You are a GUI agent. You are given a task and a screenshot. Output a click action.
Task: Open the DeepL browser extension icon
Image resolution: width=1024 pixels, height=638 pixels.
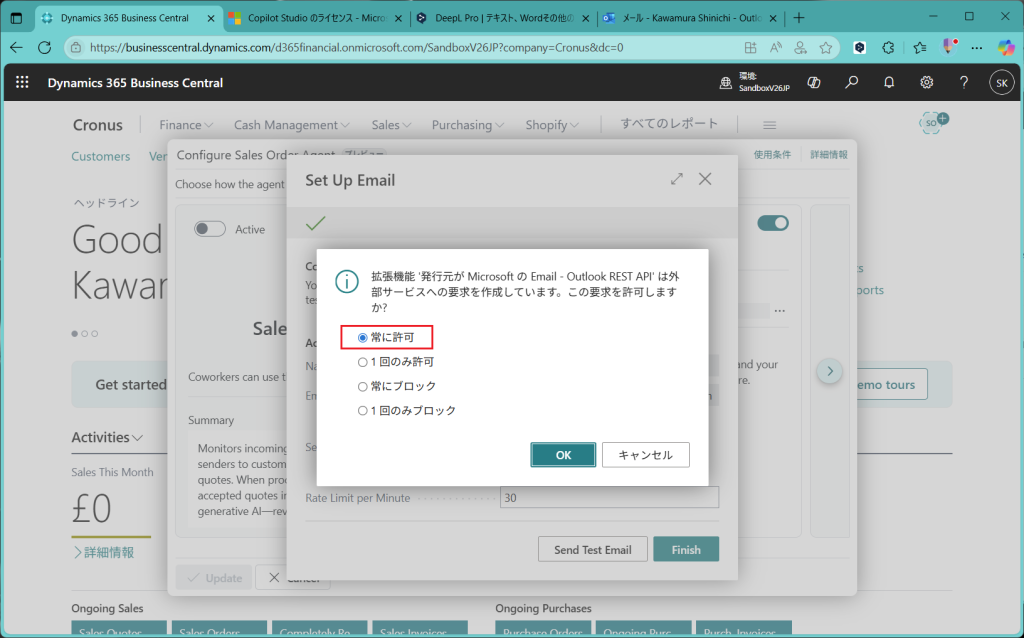(860, 47)
